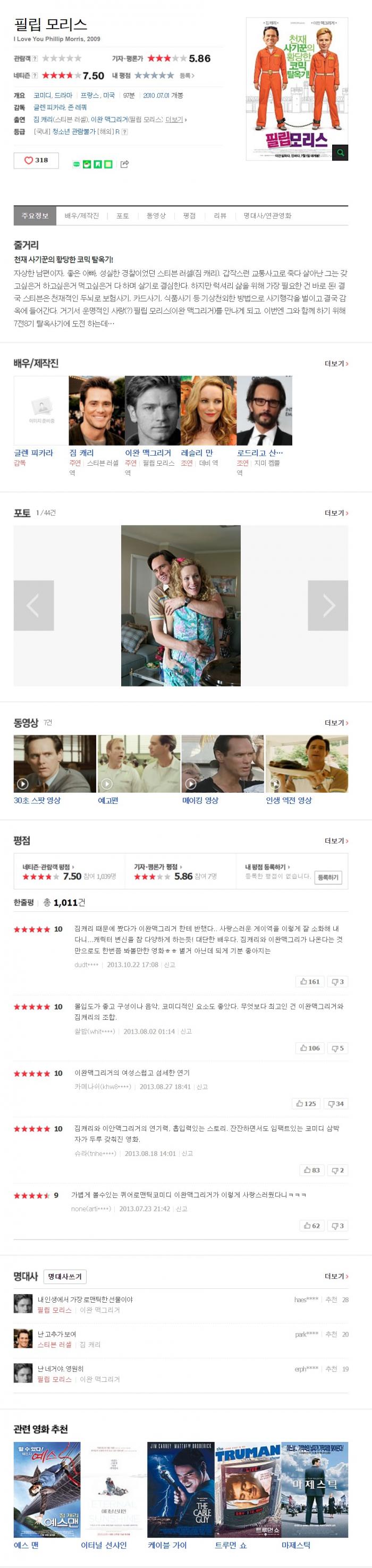Click the heart like button showing 318

[x=36, y=160]
